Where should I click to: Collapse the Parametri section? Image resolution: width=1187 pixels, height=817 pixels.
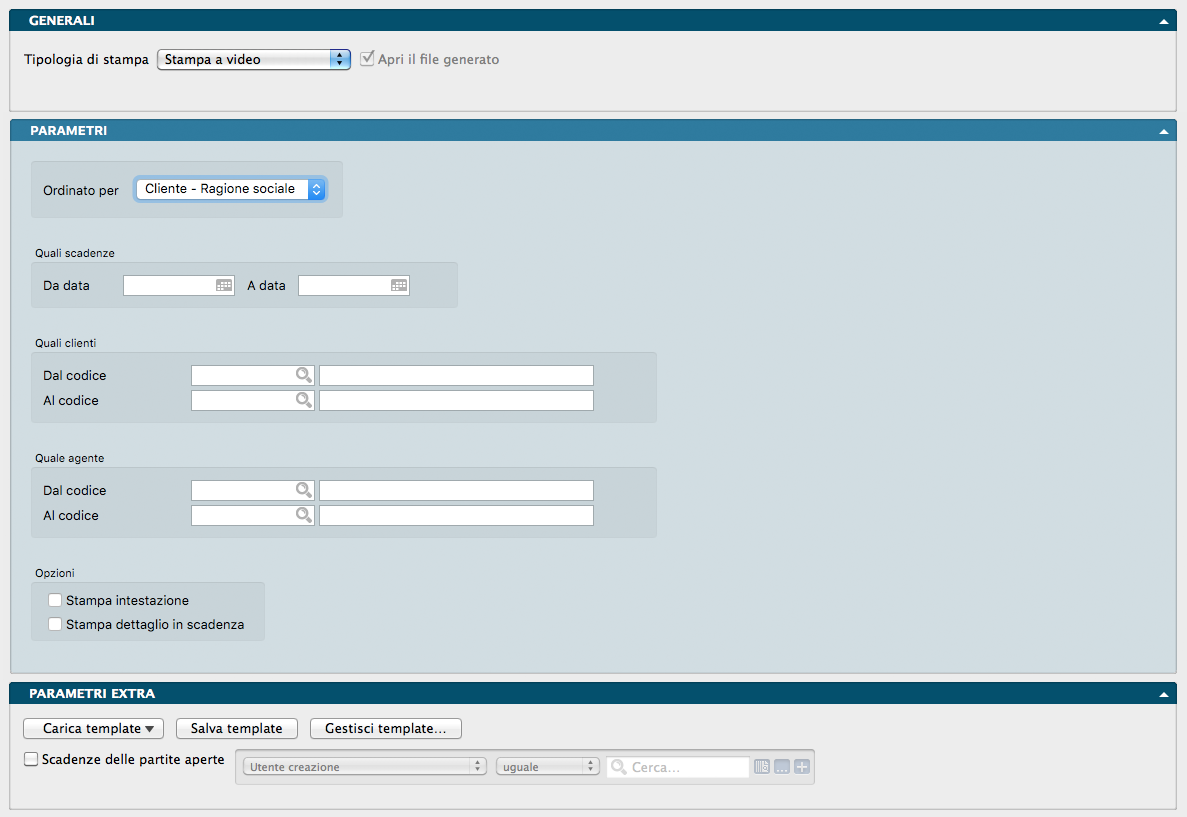tap(1163, 131)
